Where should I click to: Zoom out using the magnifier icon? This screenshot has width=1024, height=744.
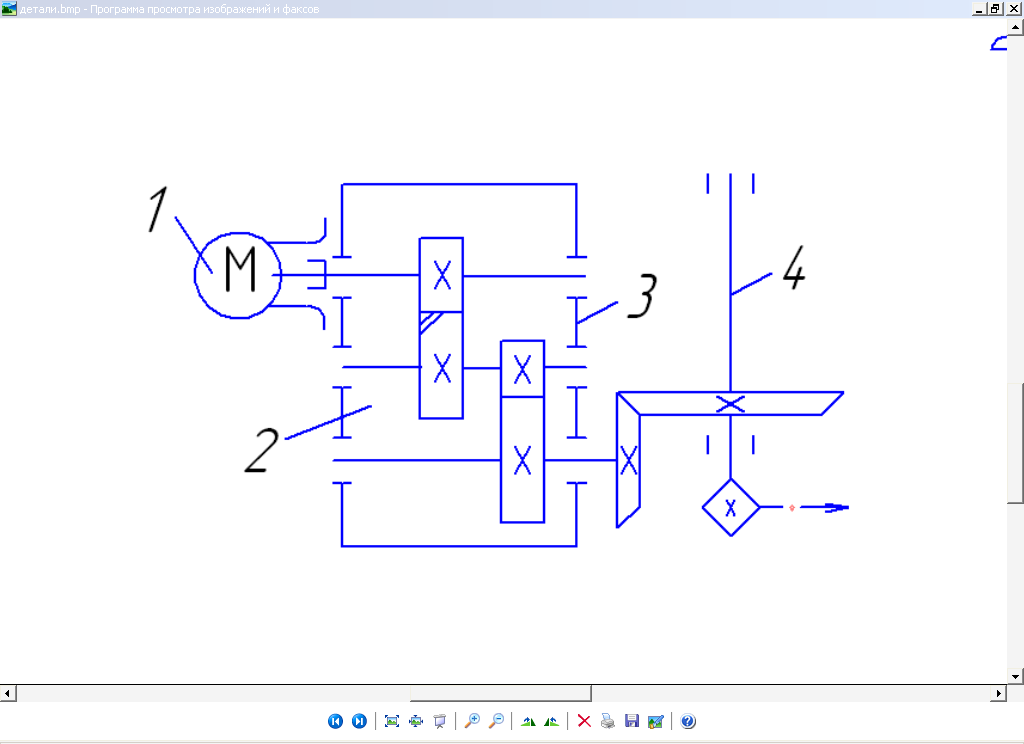click(495, 721)
